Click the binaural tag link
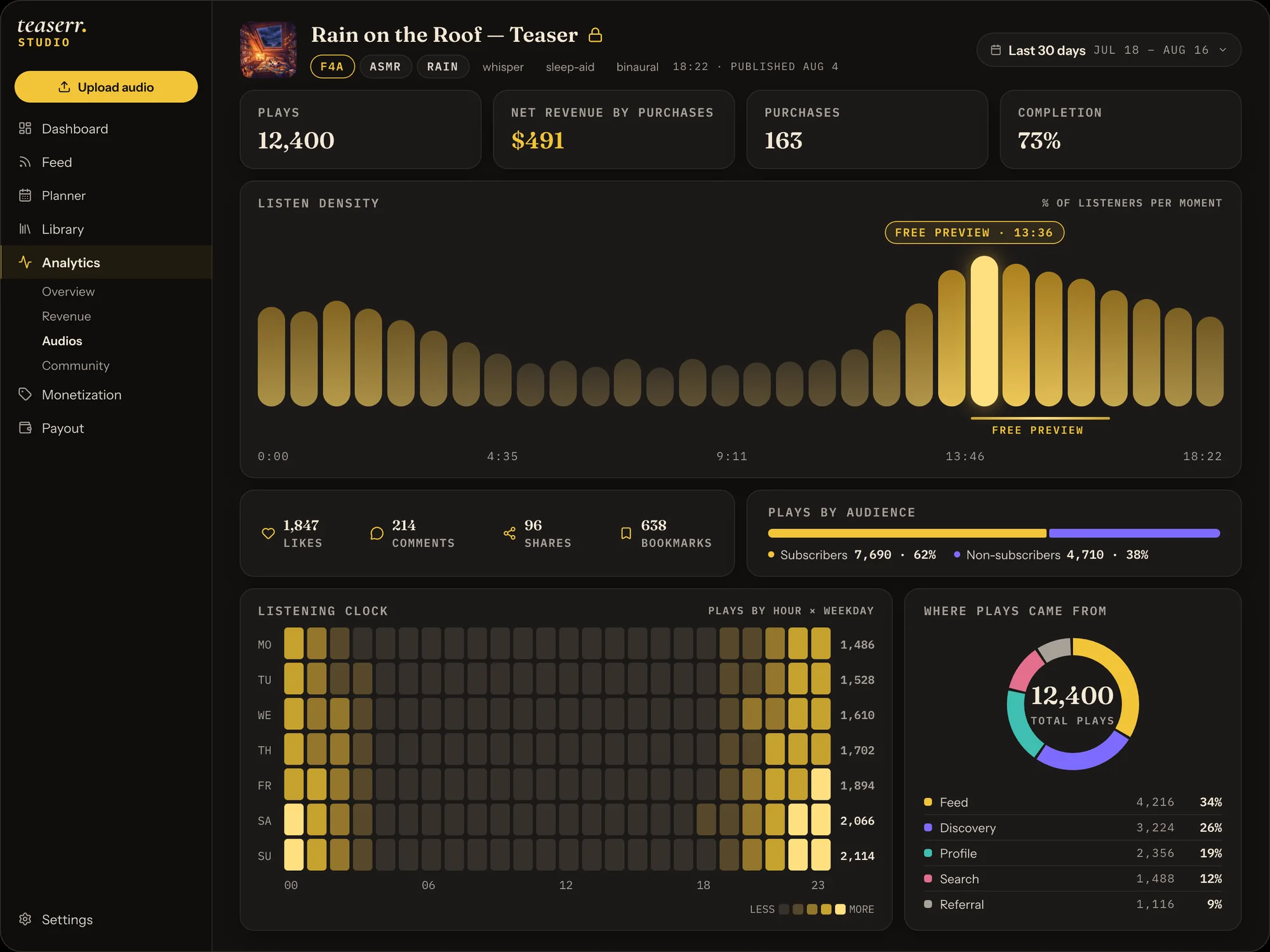 click(637, 67)
